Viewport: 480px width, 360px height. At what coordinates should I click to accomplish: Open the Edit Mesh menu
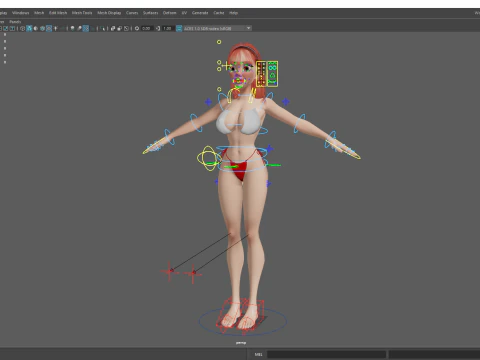pyautogui.click(x=58, y=13)
